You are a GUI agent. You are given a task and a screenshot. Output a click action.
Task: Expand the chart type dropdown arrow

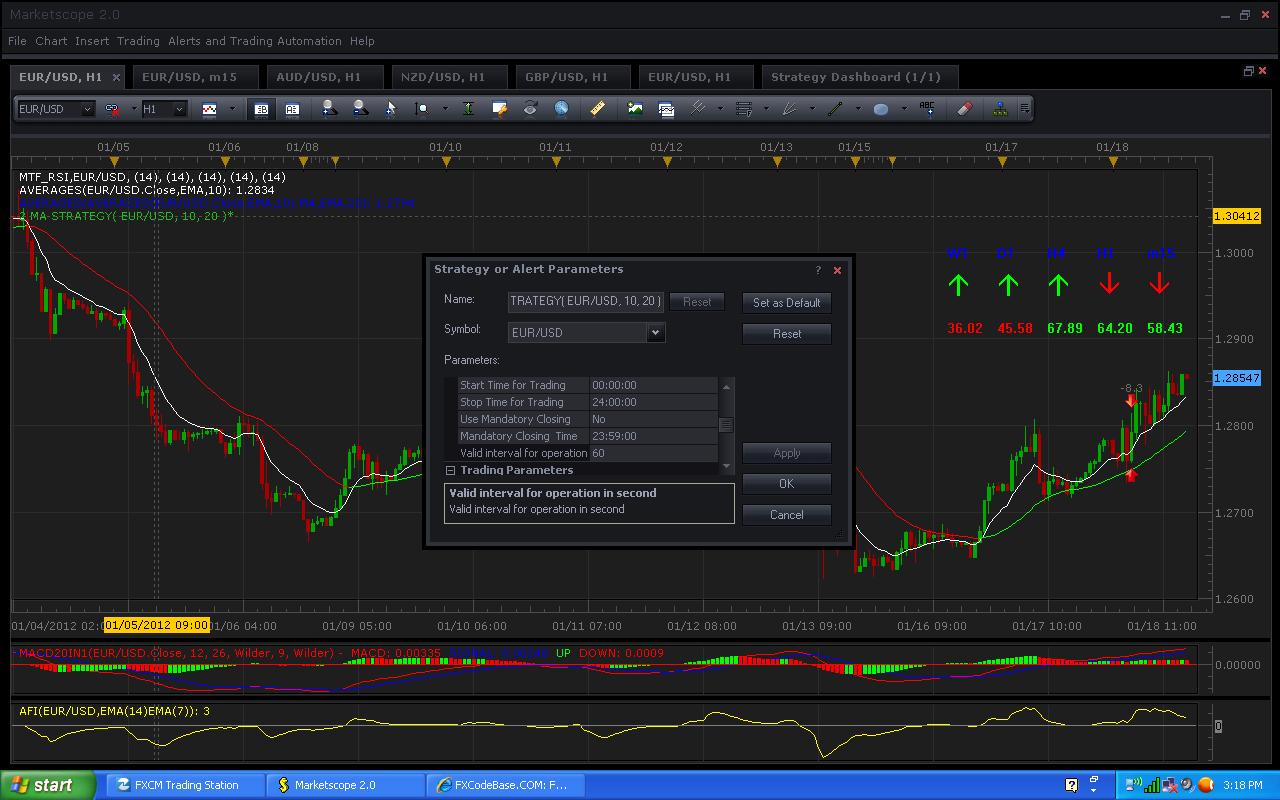(x=232, y=109)
